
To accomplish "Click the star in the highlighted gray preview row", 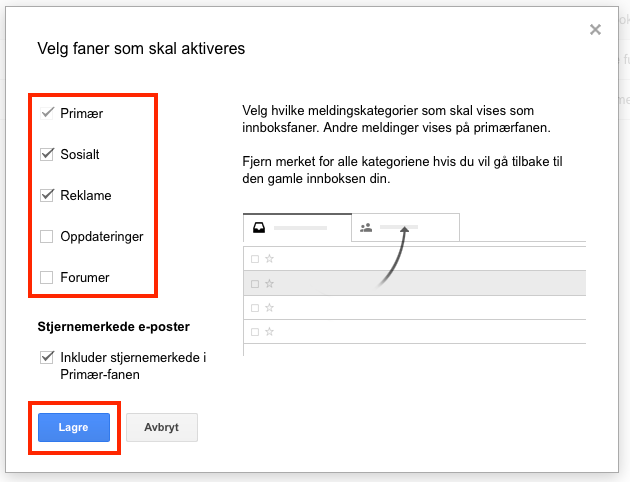I will tap(269, 284).
